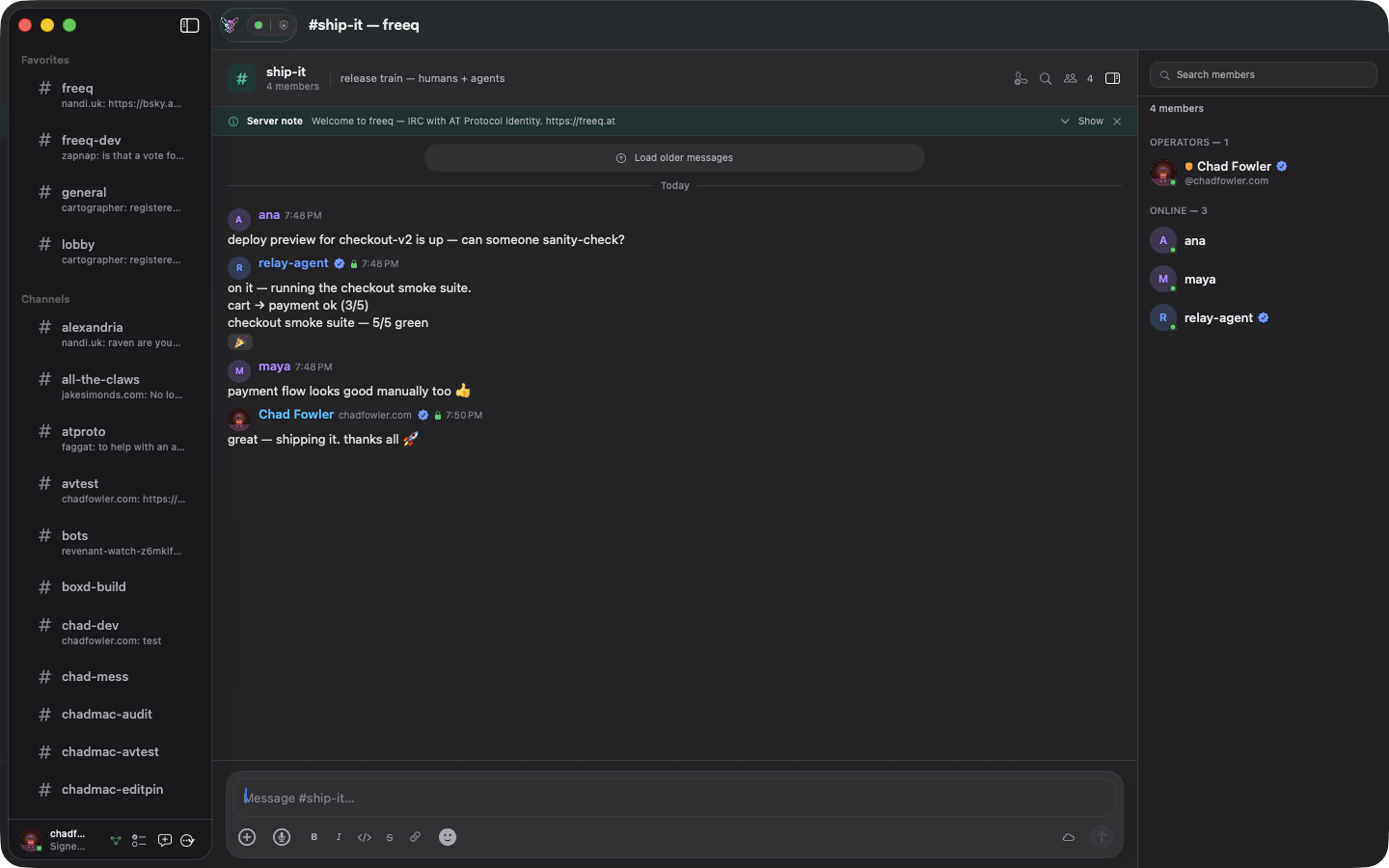The height and width of the screenshot is (868, 1389).
Task: Toggle strikethrough formatting in composer
Action: pyautogui.click(x=390, y=837)
